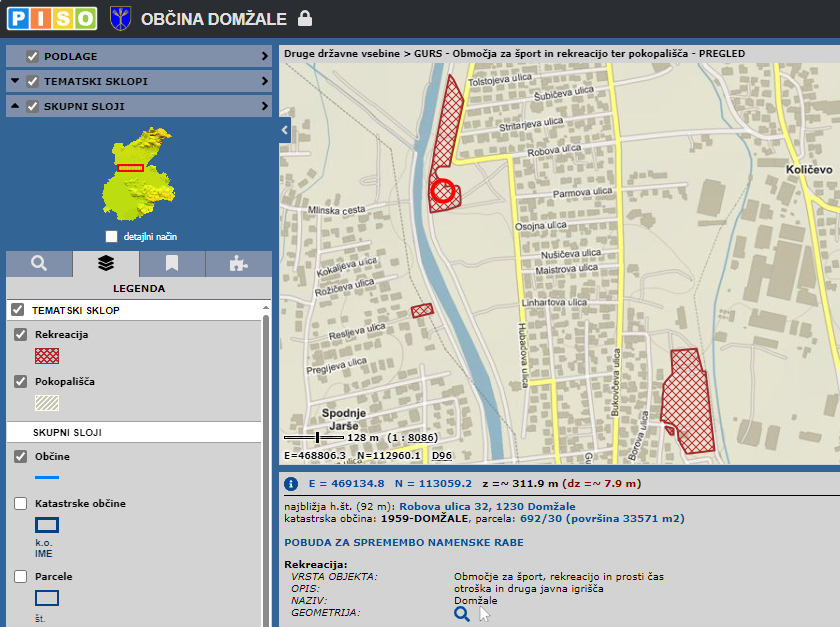Viewport: 840px width, 627px height.
Task: Select the layers legend tab
Action: pyautogui.click(x=105, y=264)
